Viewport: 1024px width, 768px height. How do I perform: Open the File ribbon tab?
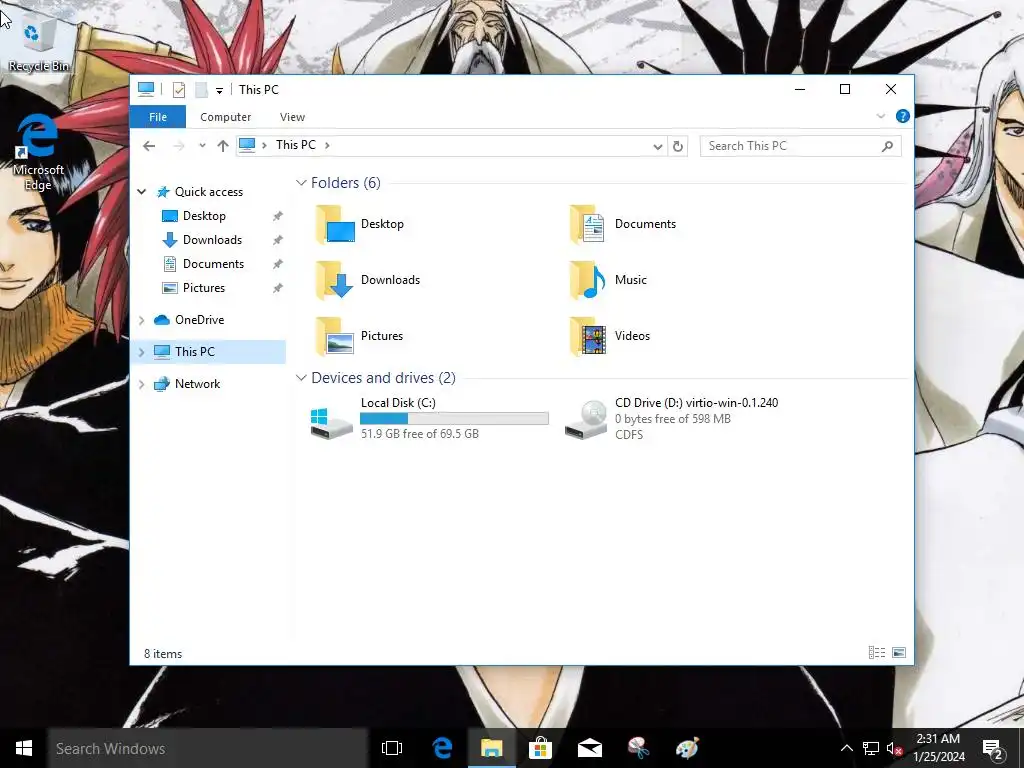click(x=158, y=117)
